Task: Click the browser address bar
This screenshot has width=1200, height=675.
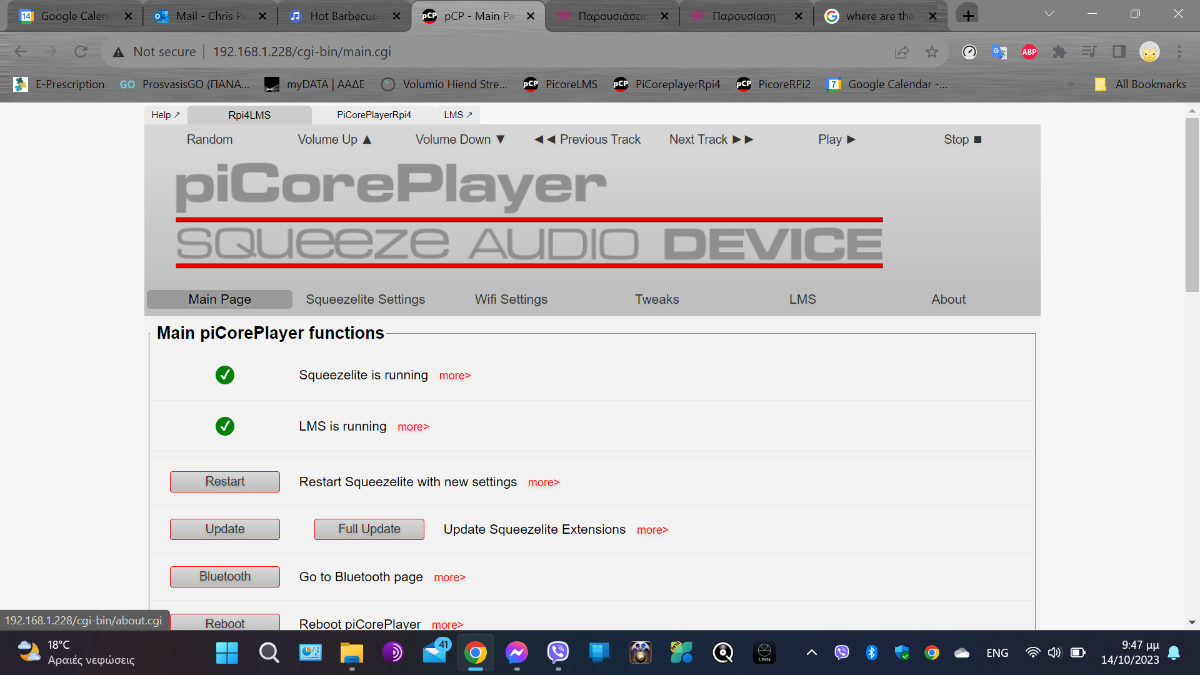Action: click(x=400, y=51)
